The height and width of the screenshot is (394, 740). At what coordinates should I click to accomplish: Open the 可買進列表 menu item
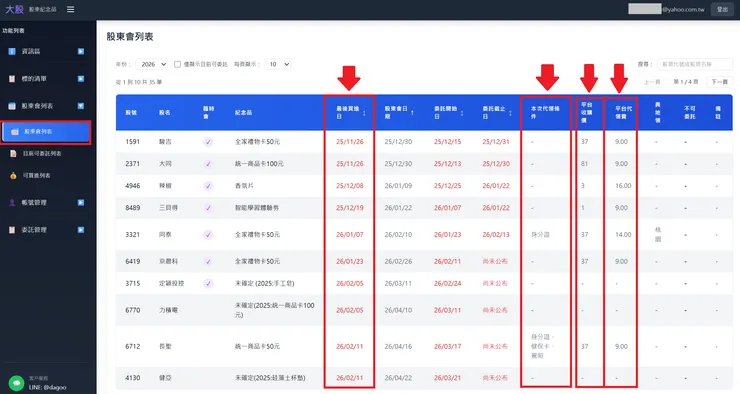click(x=36, y=176)
